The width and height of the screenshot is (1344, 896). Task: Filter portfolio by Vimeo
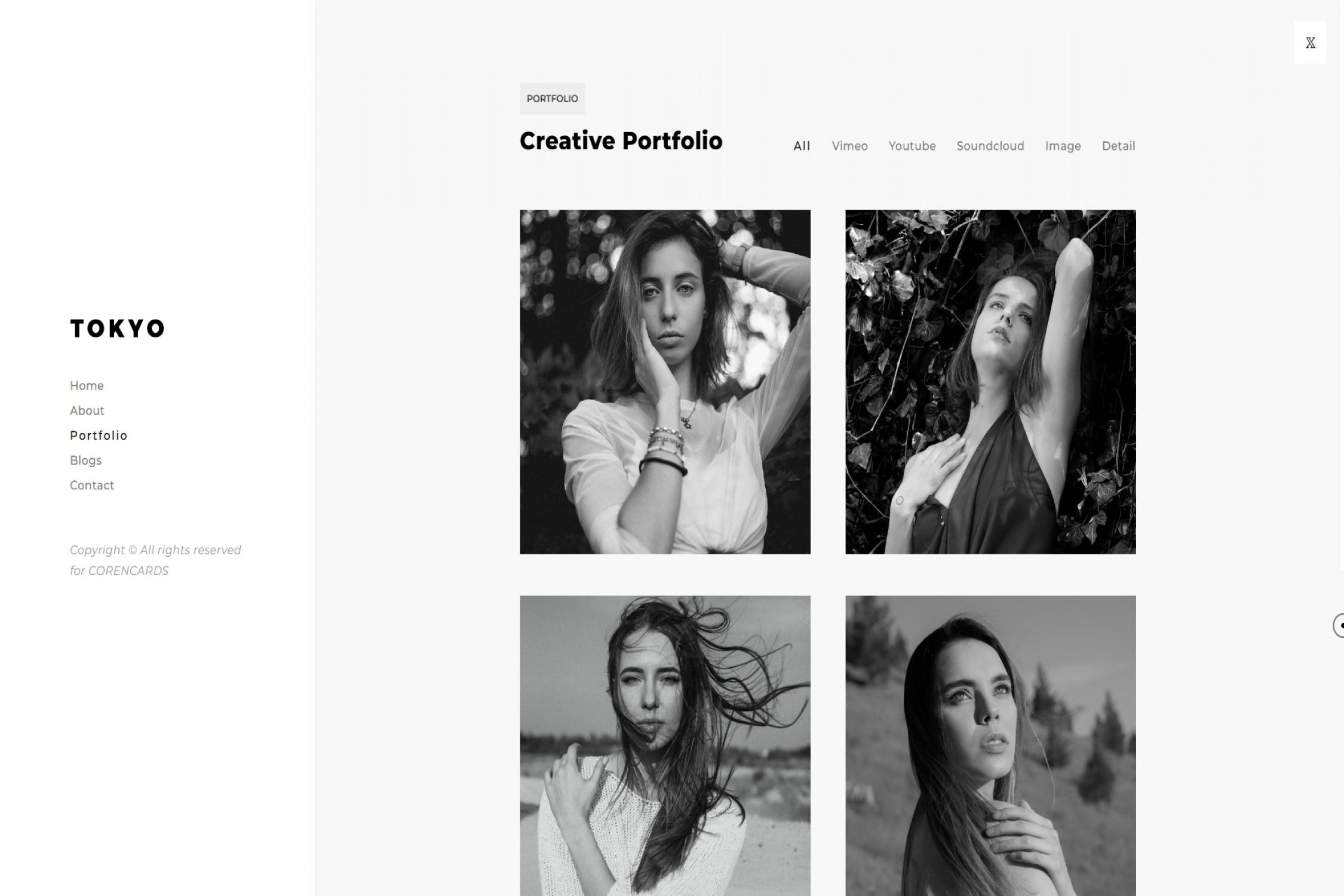point(849,146)
